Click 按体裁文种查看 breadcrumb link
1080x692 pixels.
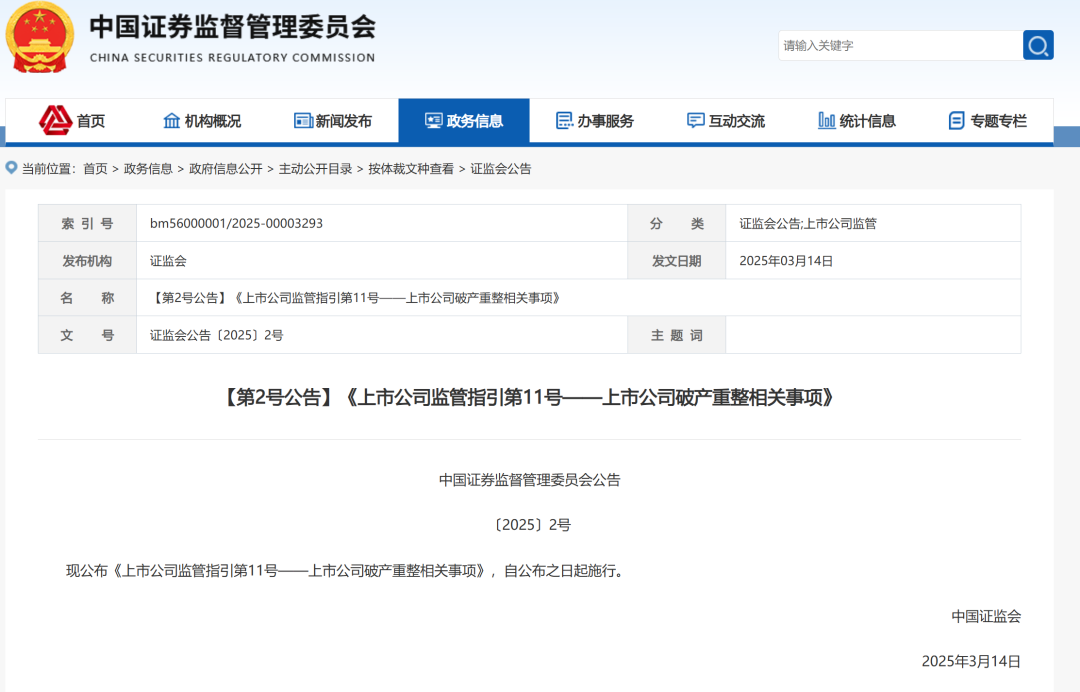tap(411, 169)
